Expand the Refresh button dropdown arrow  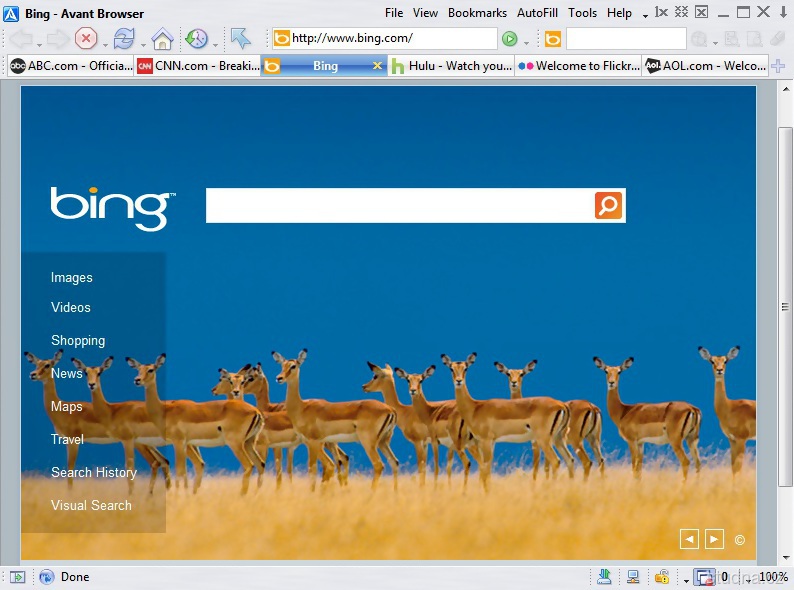click(x=143, y=46)
